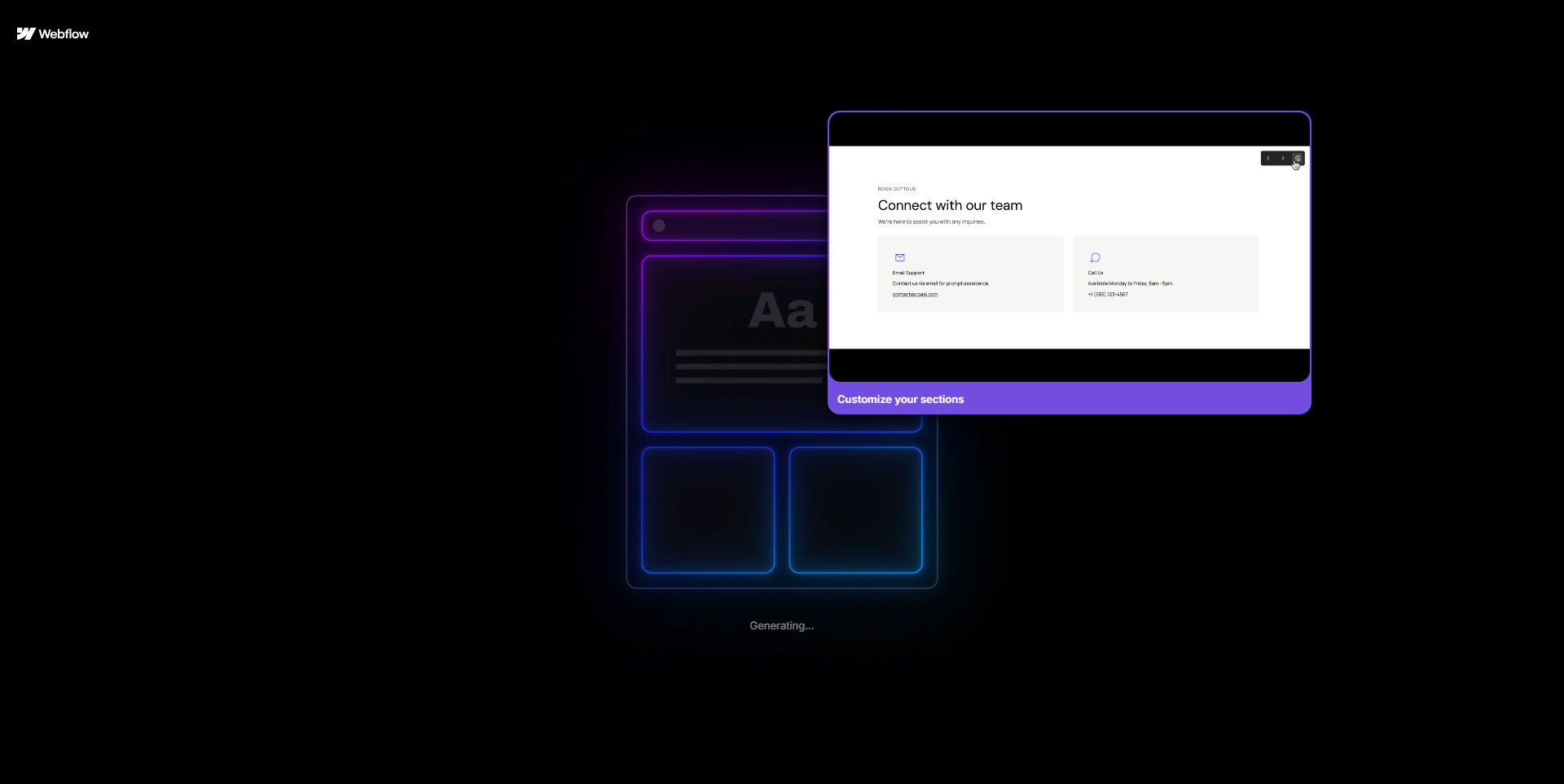
Task: Click 'Contact us via email' description text
Action: pos(940,283)
